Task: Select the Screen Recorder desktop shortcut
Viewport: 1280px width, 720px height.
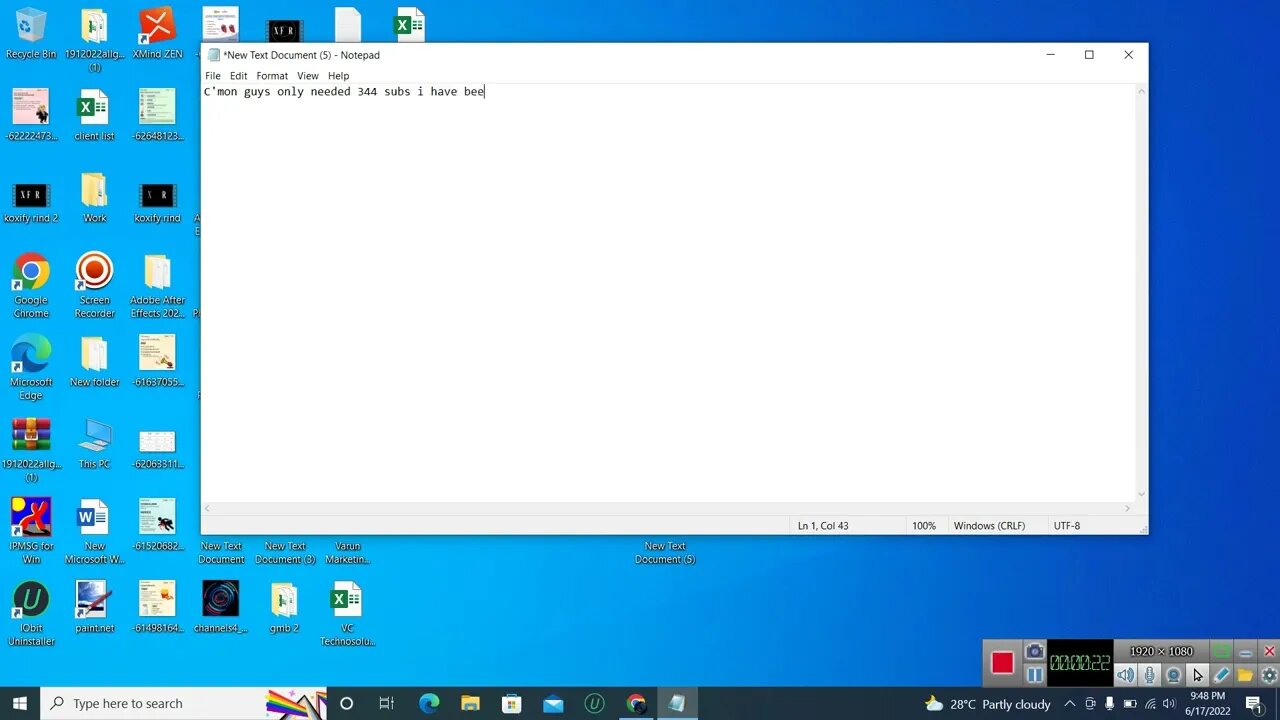Action: [x=94, y=285]
